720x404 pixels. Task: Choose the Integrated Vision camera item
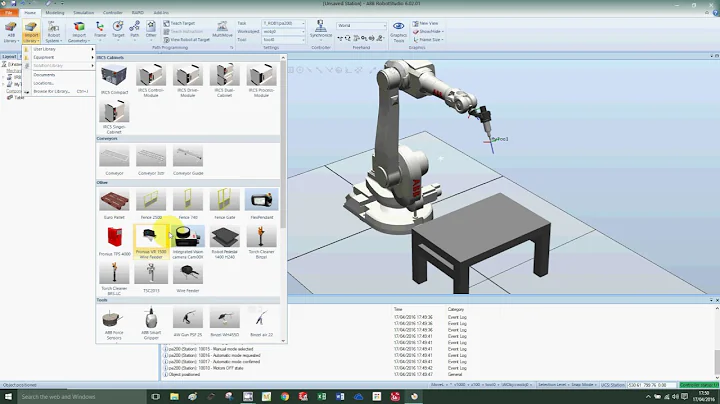pyautogui.click(x=188, y=242)
